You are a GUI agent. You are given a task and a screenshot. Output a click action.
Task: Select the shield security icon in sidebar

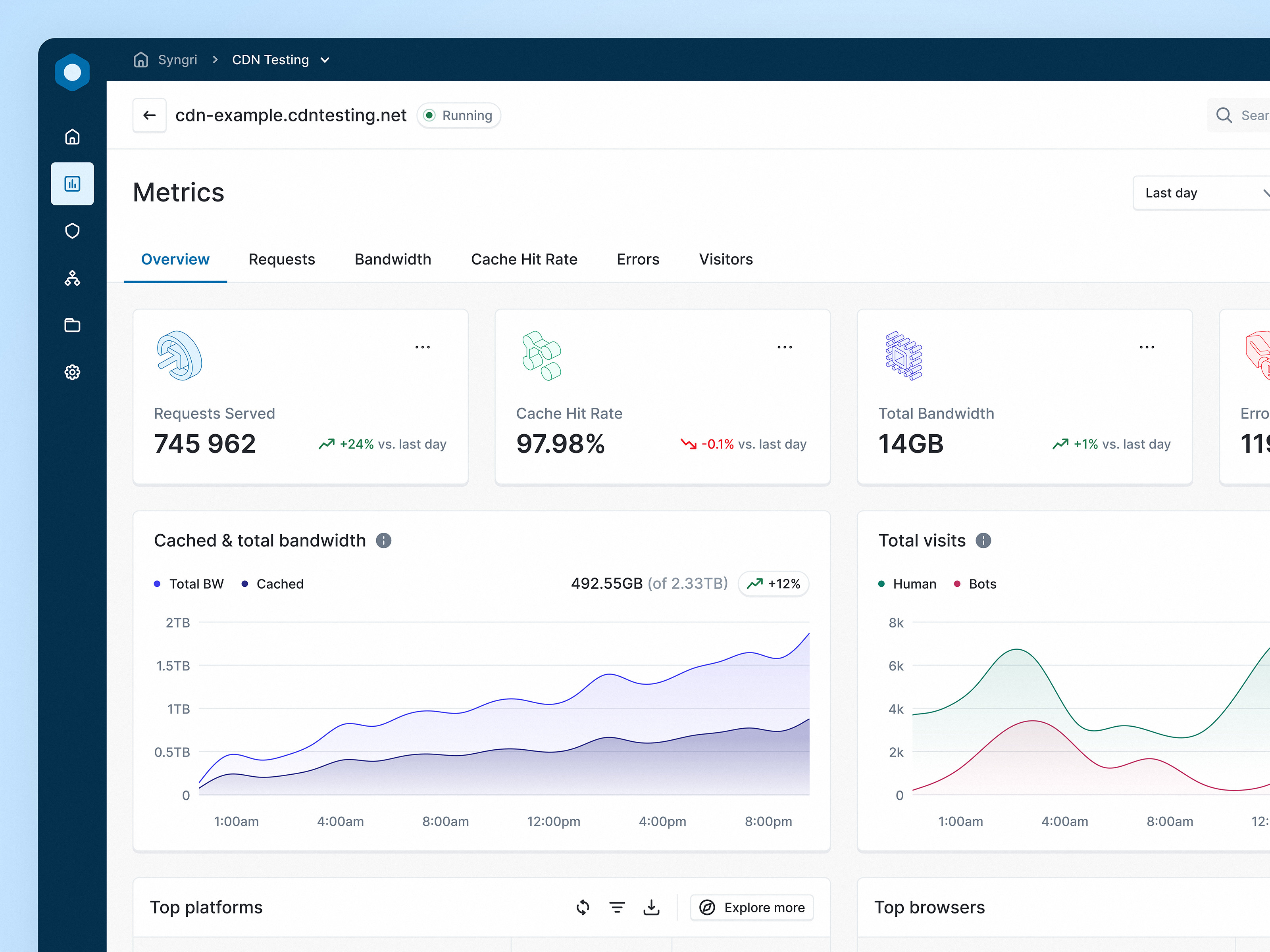tap(72, 231)
